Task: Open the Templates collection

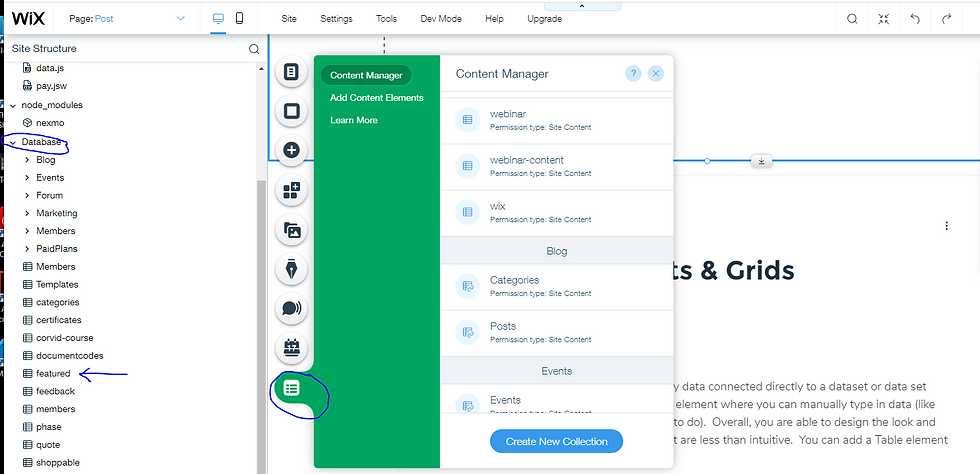Action: coord(57,285)
